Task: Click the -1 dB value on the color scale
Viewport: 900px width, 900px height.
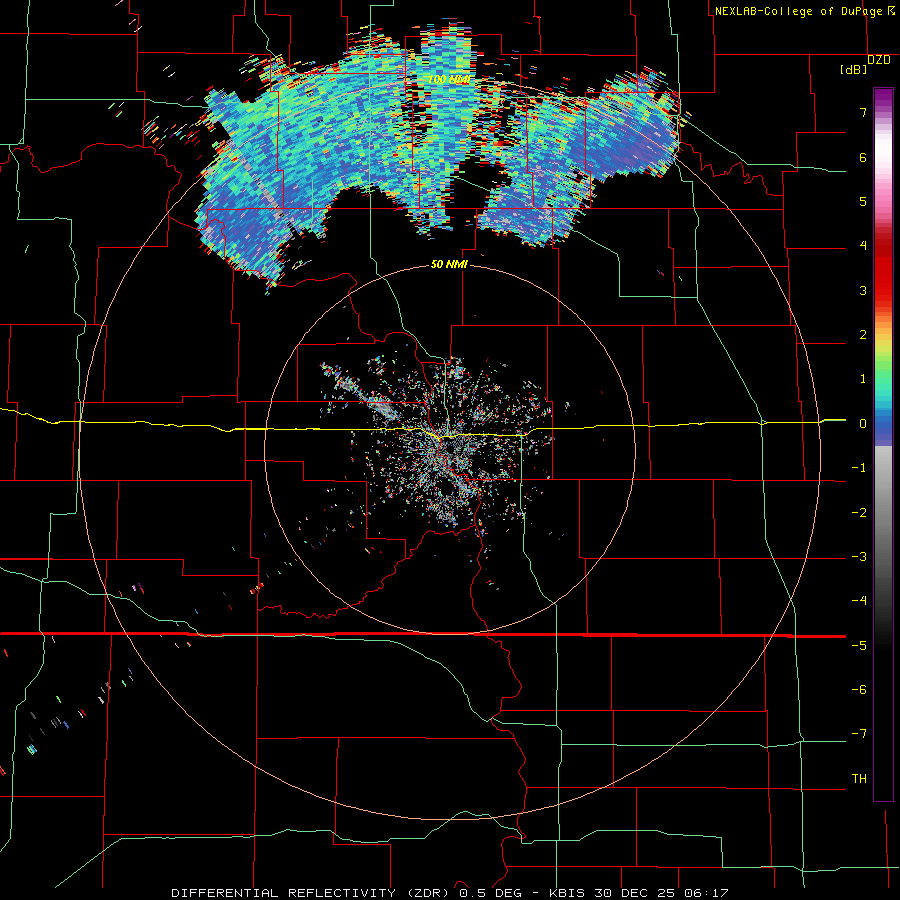Action: (x=859, y=468)
